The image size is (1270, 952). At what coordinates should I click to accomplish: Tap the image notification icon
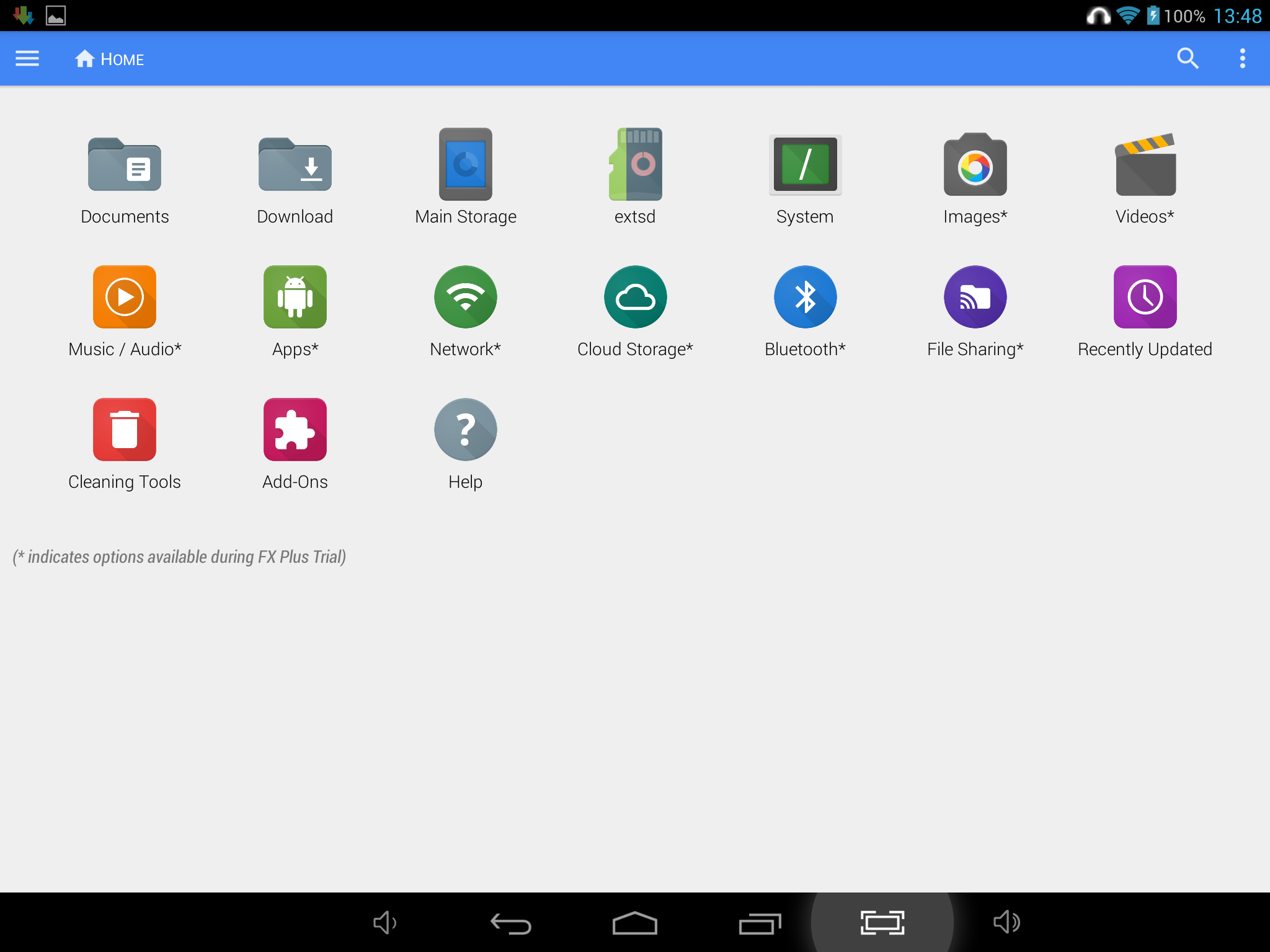tap(56, 15)
